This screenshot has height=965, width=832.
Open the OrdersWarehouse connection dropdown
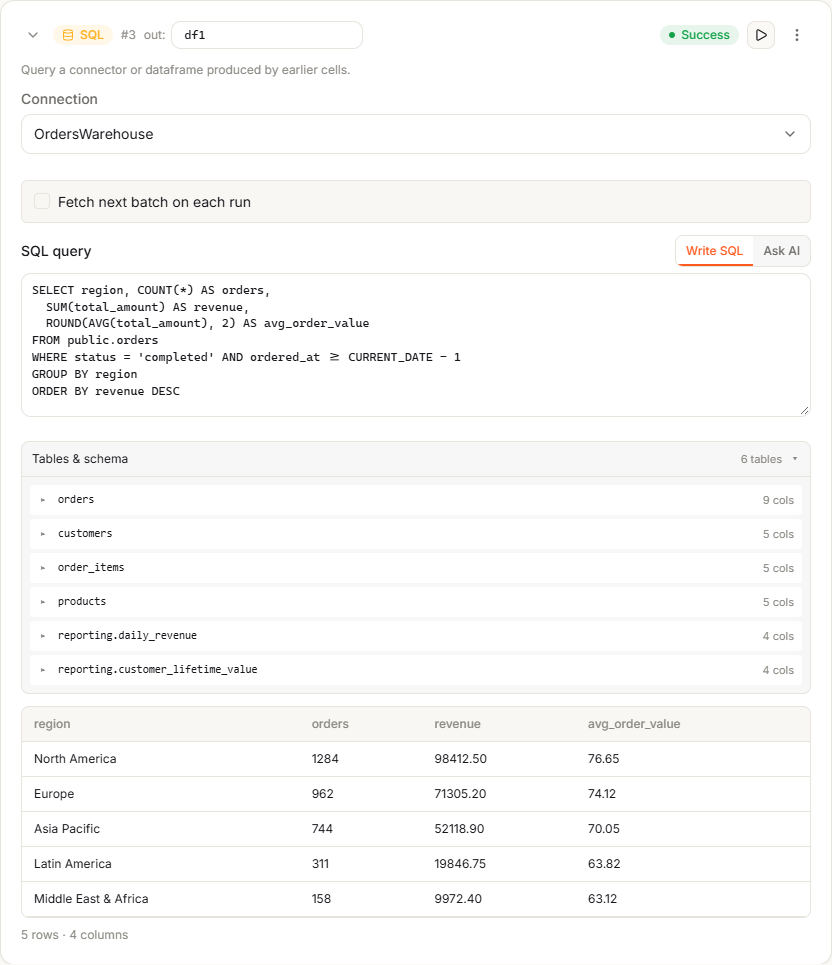(x=416, y=134)
